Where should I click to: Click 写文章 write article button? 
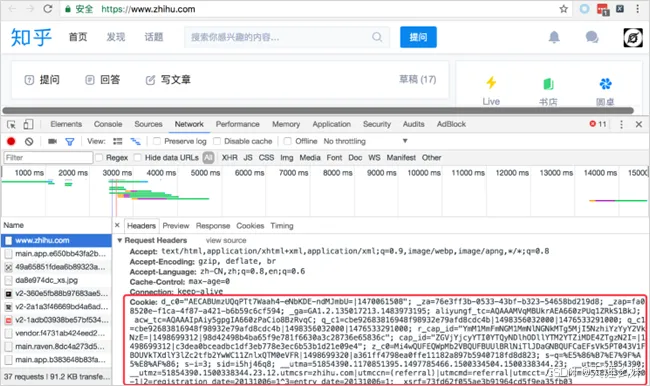click(x=168, y=80)
